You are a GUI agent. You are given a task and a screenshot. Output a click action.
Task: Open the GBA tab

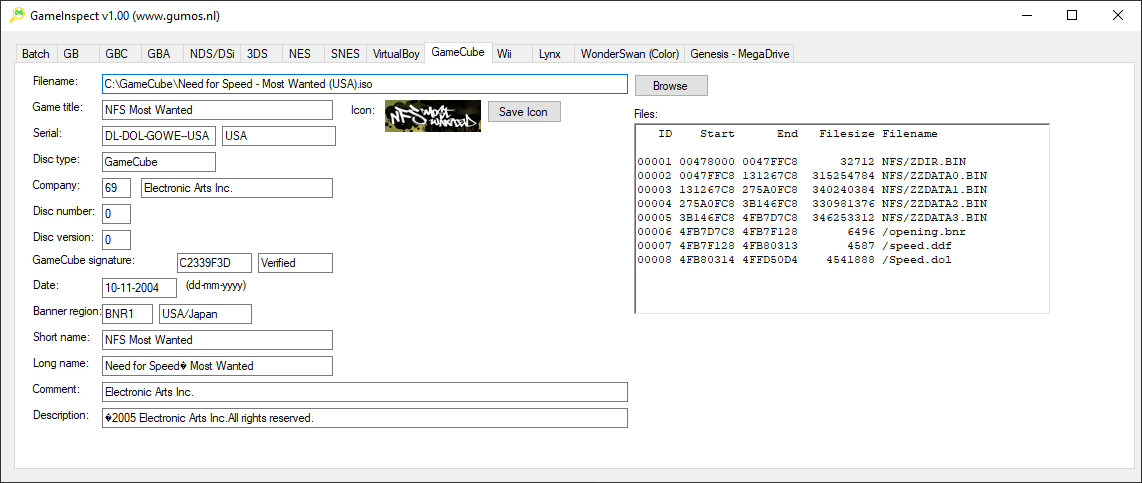(x=158, y=54)
